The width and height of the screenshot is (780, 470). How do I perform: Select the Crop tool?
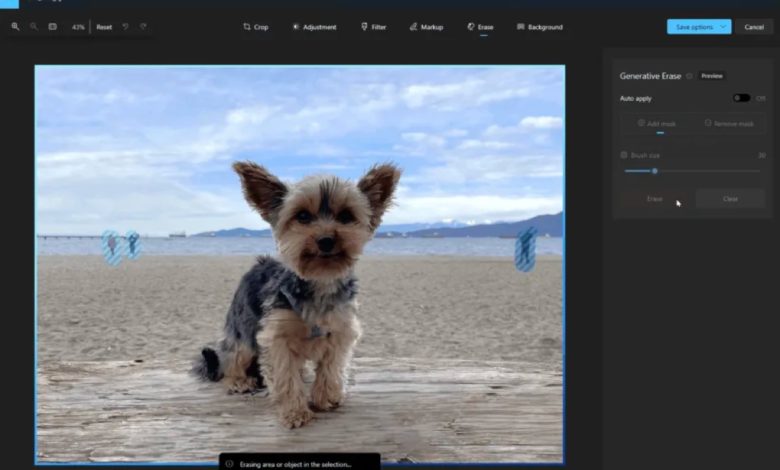[256, 27]
